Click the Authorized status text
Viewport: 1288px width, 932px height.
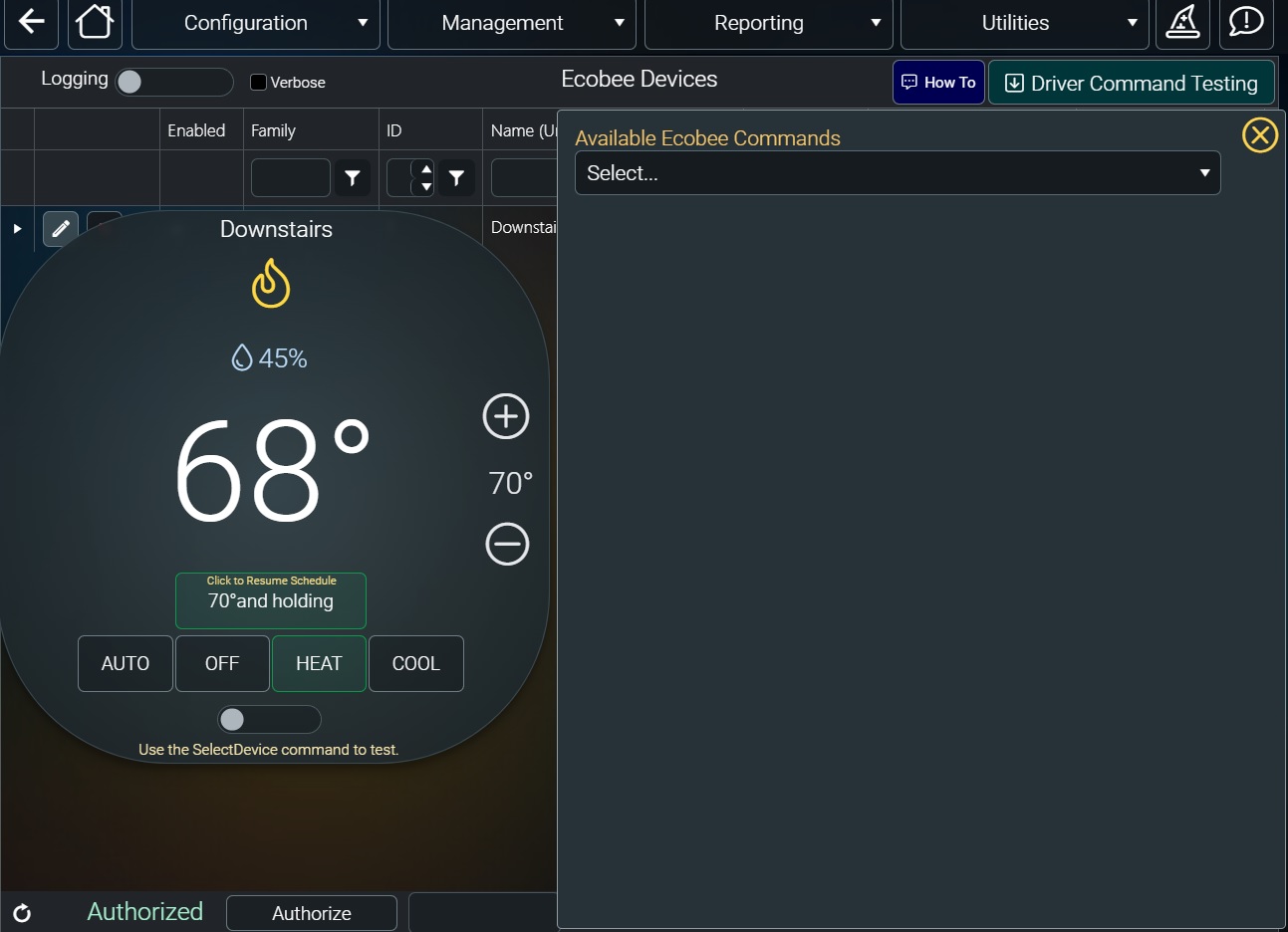[x=145, y=911]
